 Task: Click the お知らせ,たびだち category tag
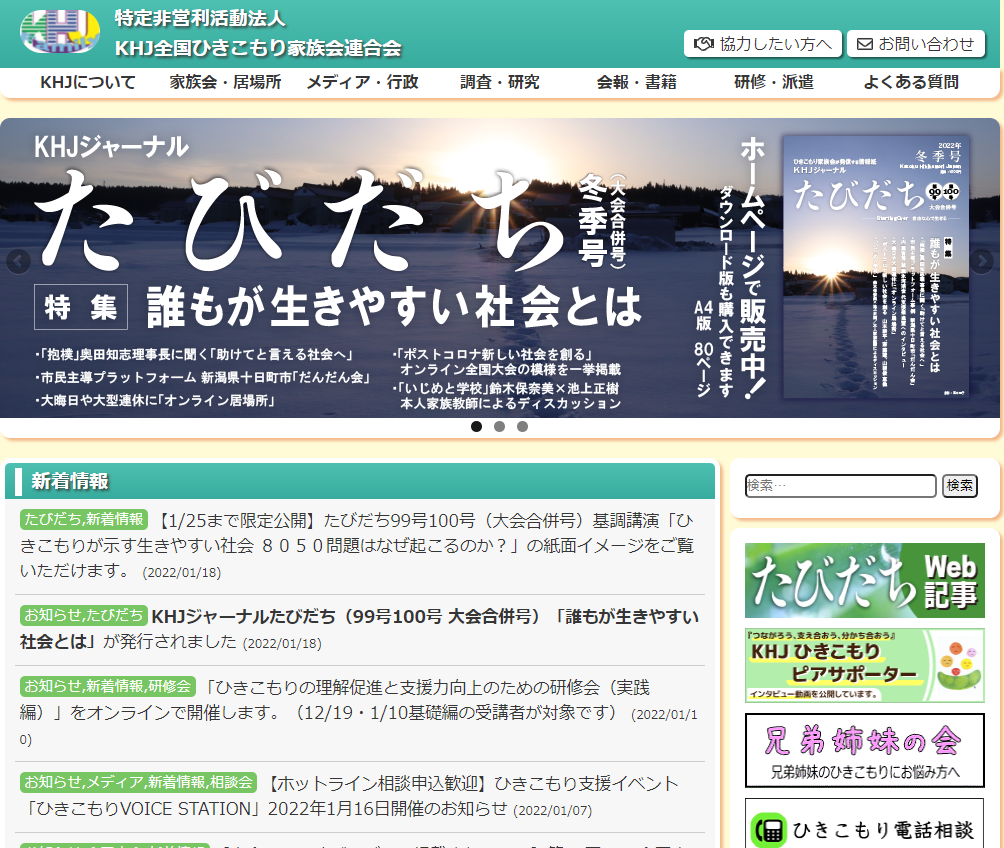coord(84,616)
